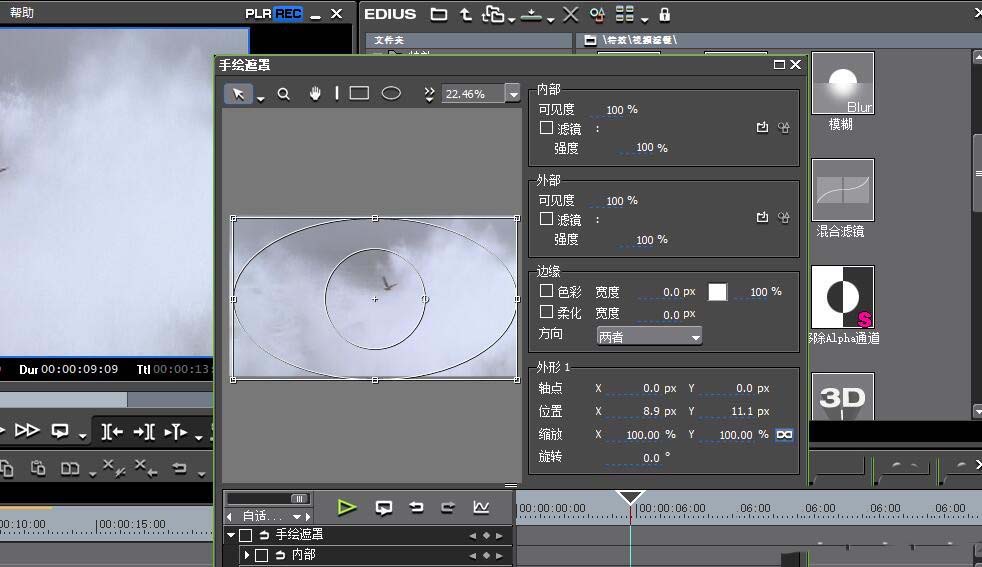Viewport: 982px width, 567px height.
Task: Select the rectangle mask shape tool
Action: 359,93
